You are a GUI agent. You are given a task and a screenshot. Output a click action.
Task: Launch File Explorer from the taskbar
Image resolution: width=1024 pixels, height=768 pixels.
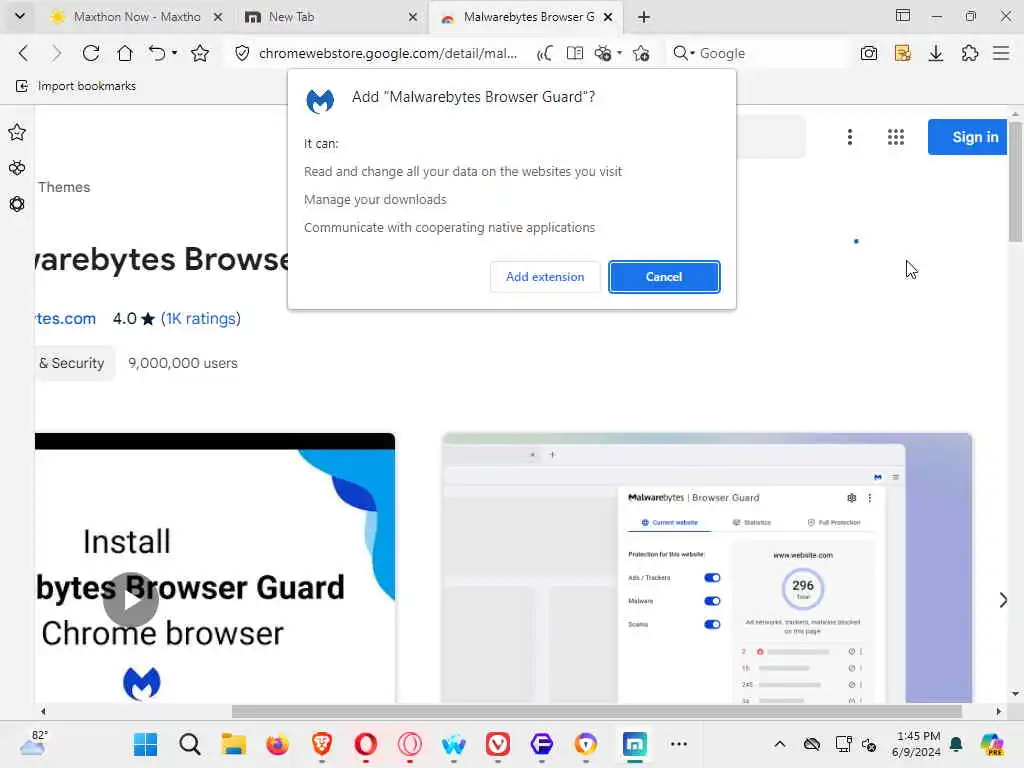[x=233, y=744]
